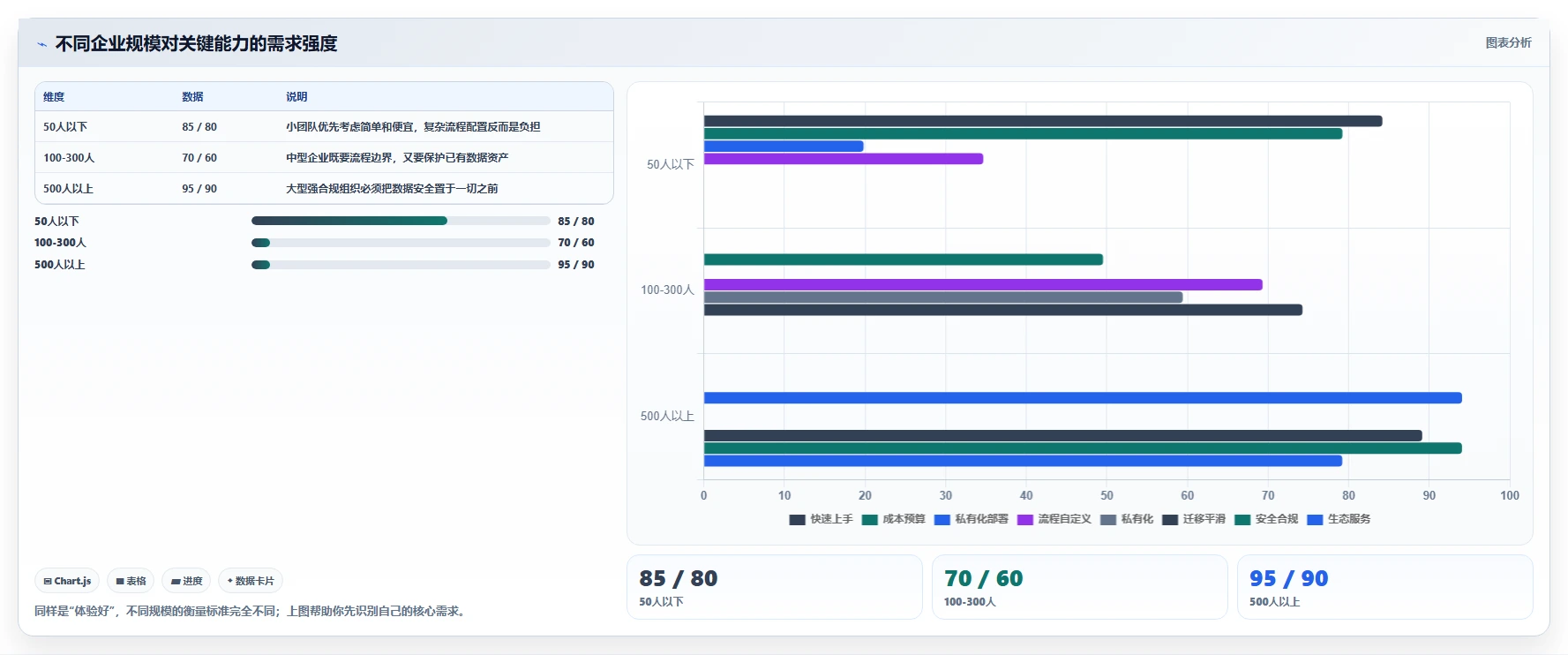Click the 95 / 90 data card
The image size is (1568, 655).
click(1384, 587)
